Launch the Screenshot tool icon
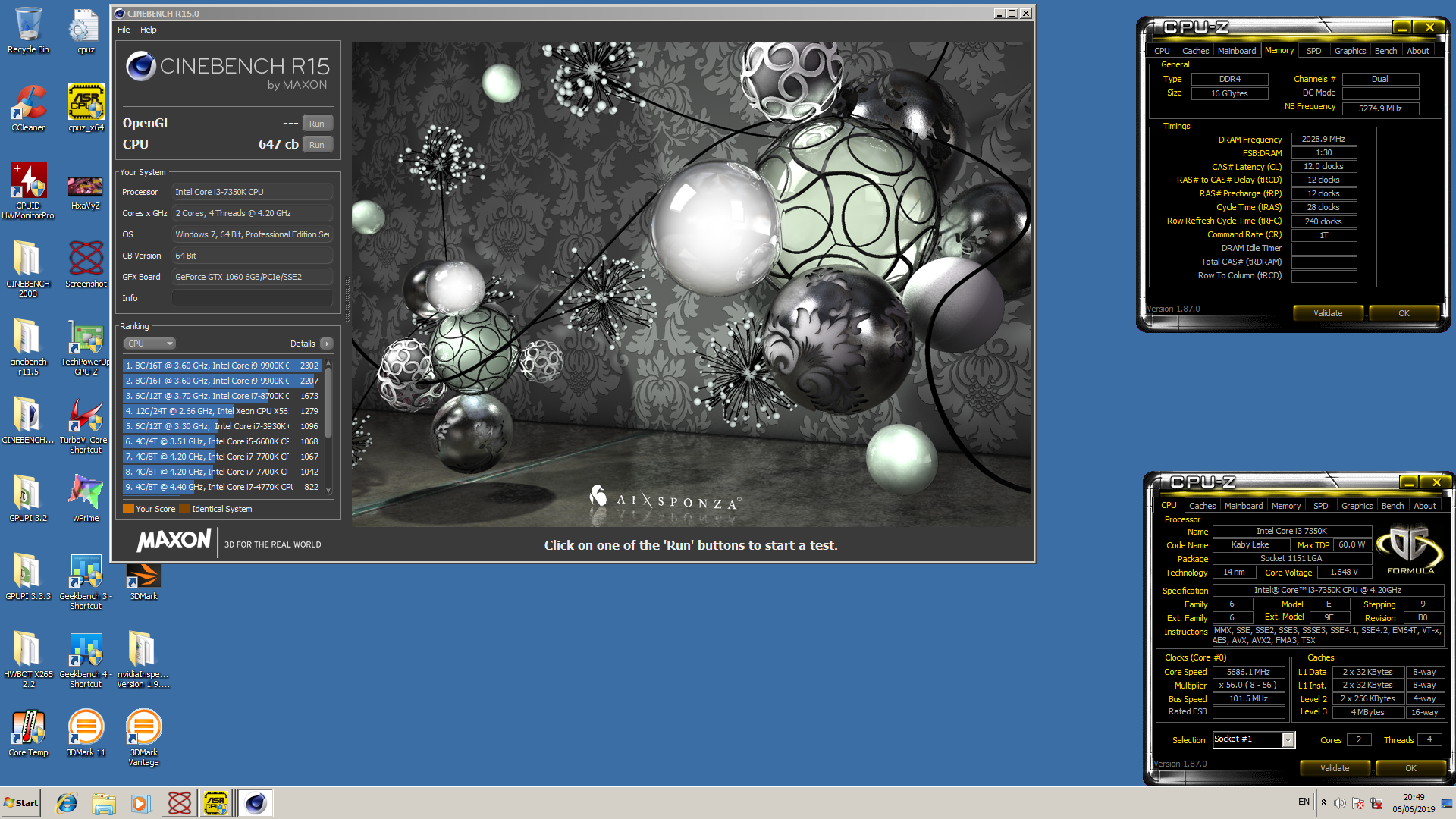1456x819 pixels. pyautogui.click(x=86, y=264)
